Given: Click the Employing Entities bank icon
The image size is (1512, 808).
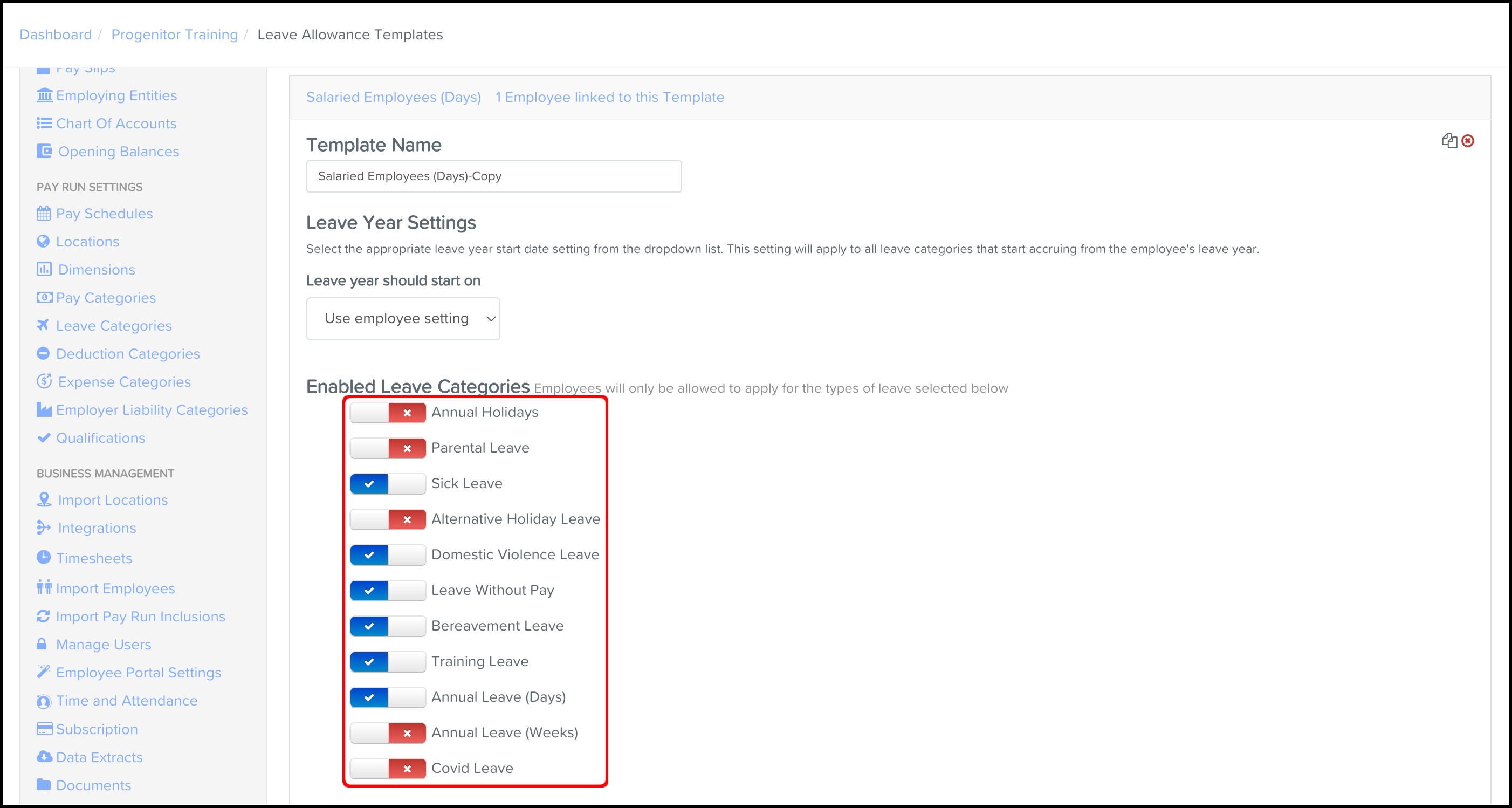Looking at the screenshot, I should (x=44, y=95).
